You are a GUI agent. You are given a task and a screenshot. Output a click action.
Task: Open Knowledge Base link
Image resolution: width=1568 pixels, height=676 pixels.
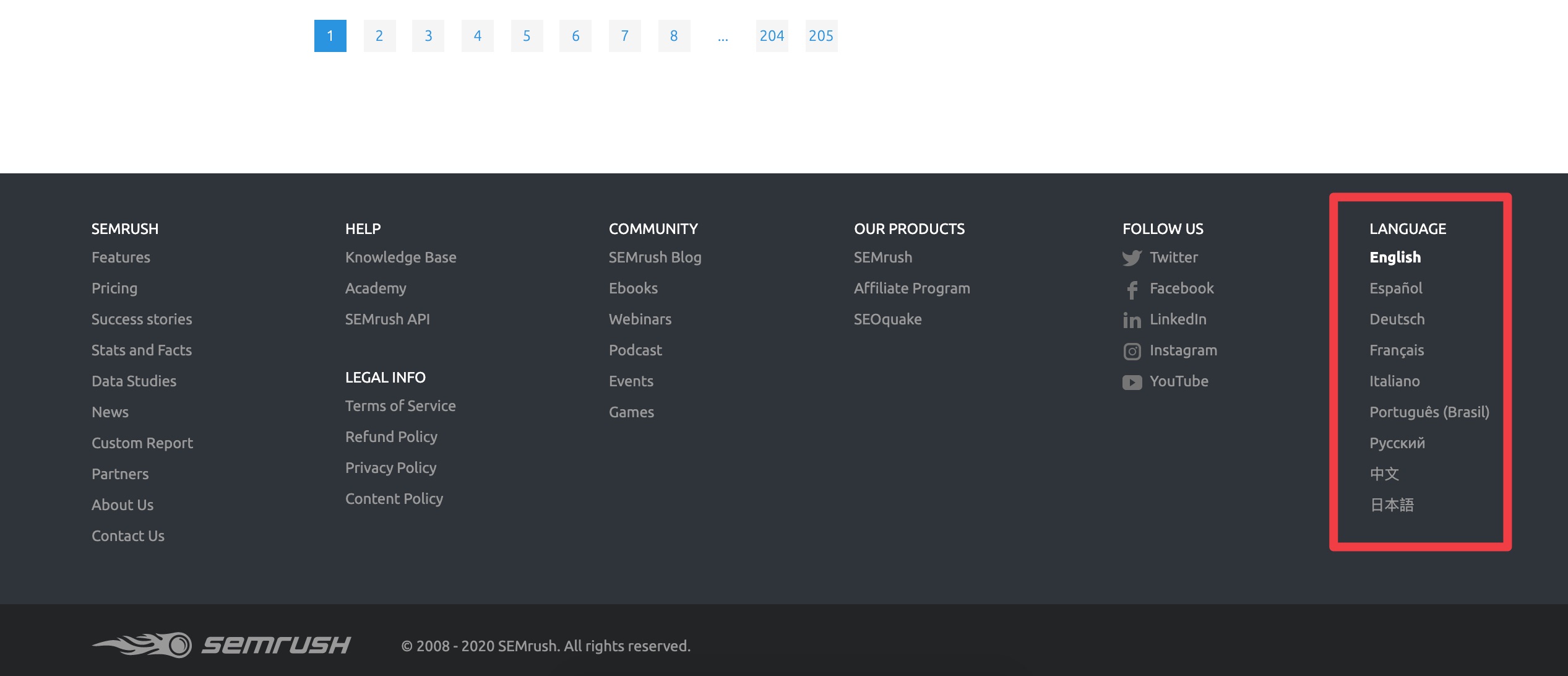point(401,258)
